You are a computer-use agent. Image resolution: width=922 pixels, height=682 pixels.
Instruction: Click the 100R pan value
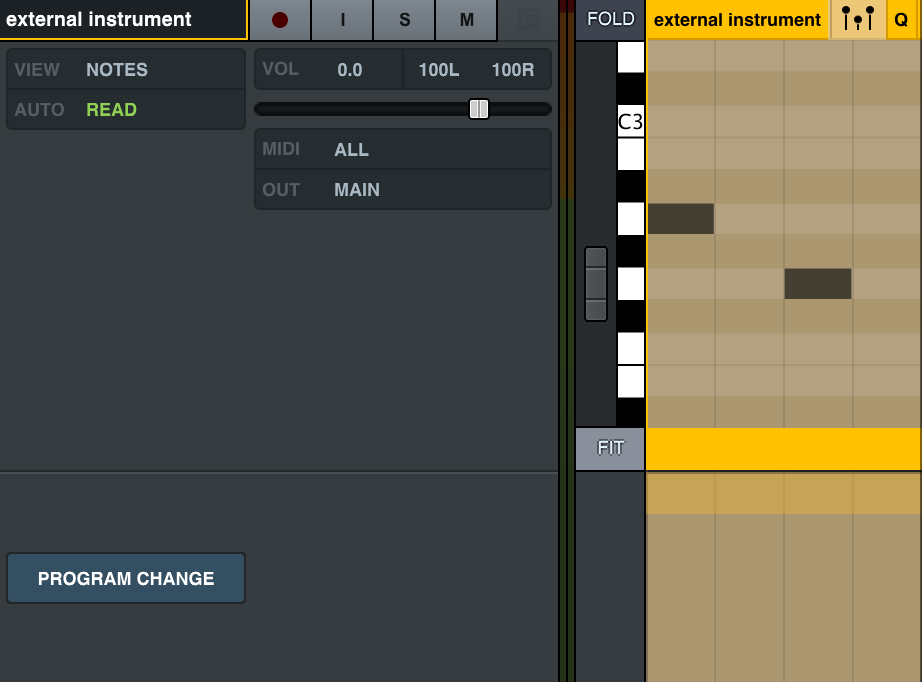click(x=513, y=70)
